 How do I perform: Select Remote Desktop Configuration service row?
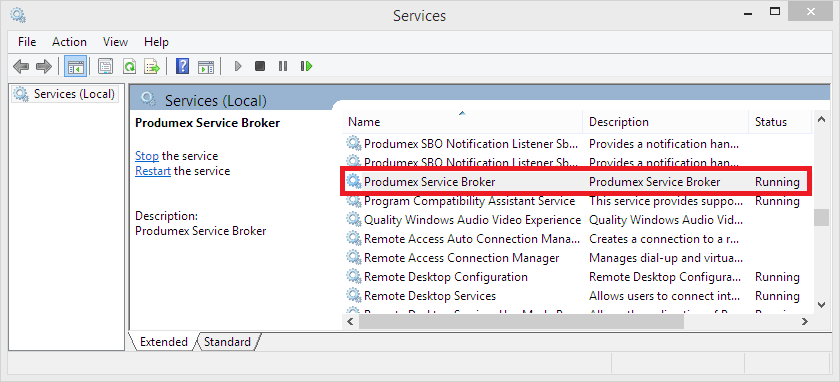tap(578, 277)
